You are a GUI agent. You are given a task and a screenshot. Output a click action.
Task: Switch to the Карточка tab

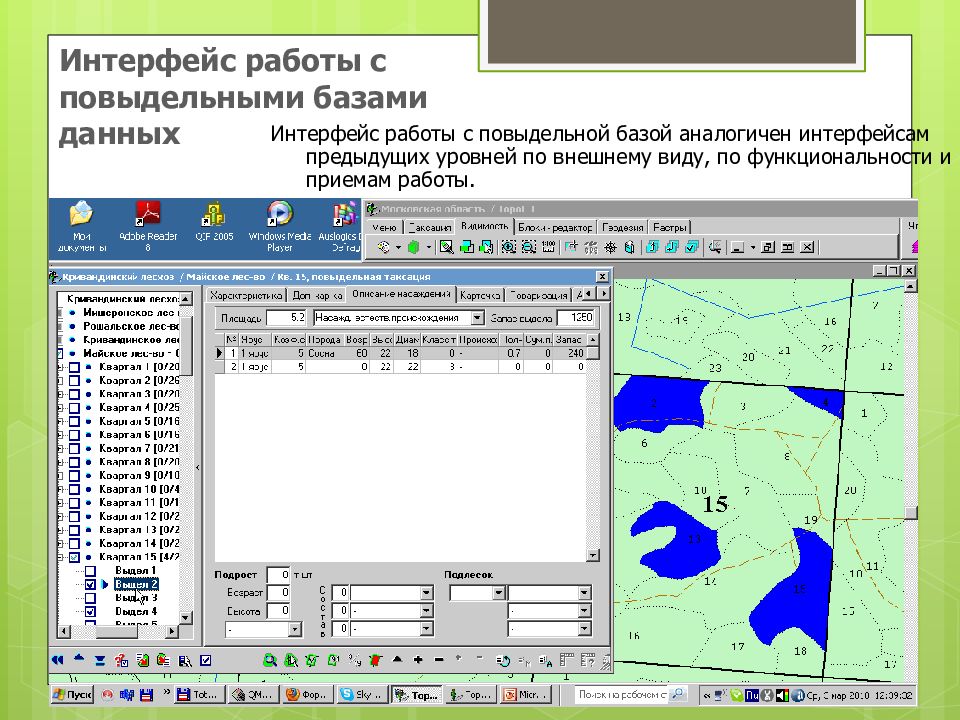480,295
